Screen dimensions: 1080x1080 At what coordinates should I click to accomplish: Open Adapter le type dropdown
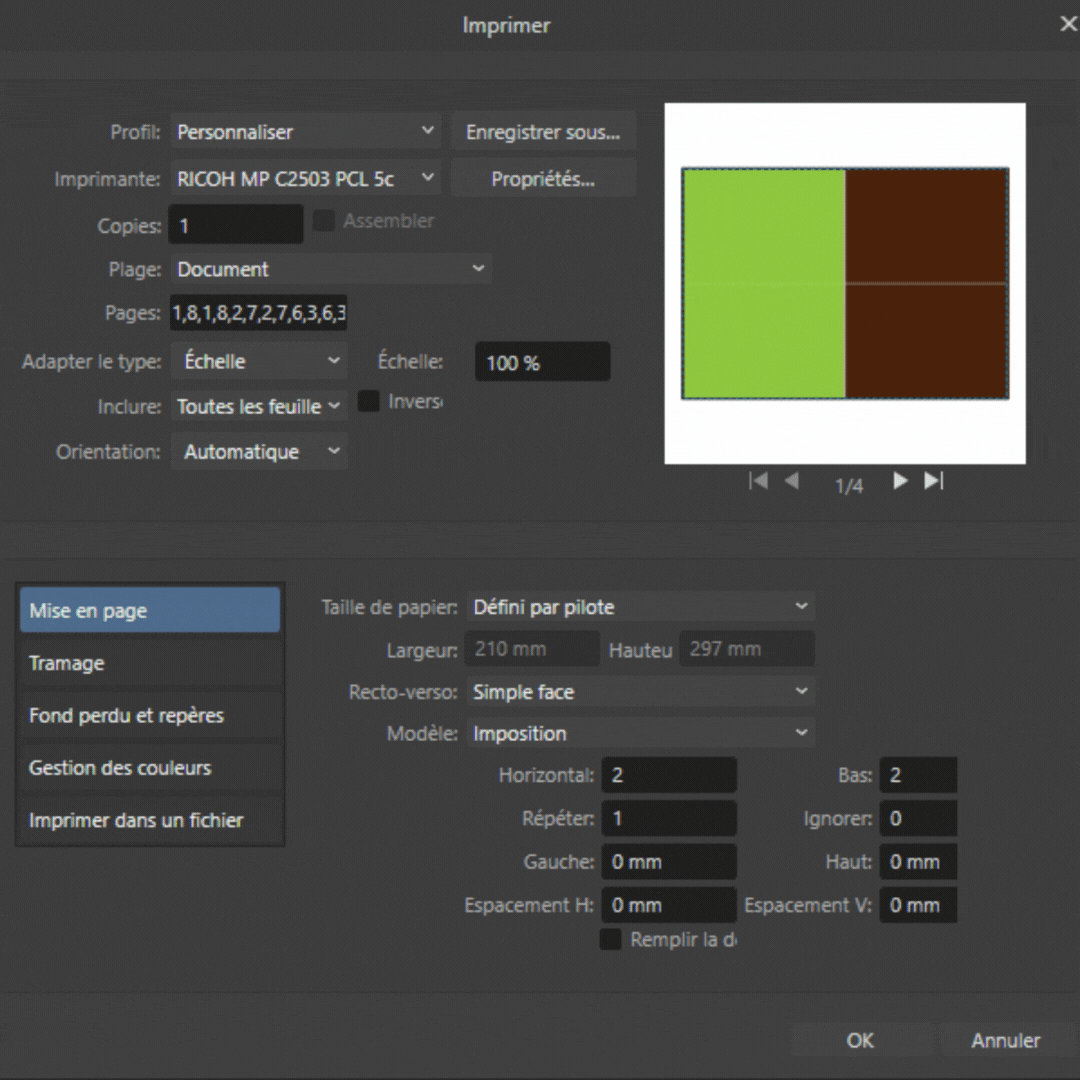point(259,361)
